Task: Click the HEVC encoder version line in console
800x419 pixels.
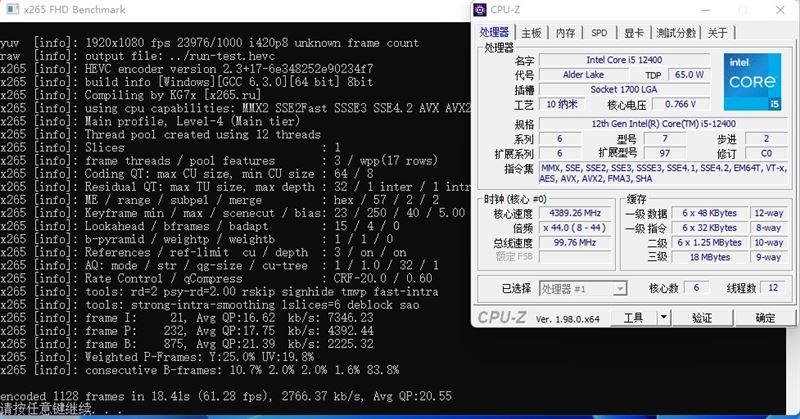Action: pyautogui.click(x=187, y=69)
